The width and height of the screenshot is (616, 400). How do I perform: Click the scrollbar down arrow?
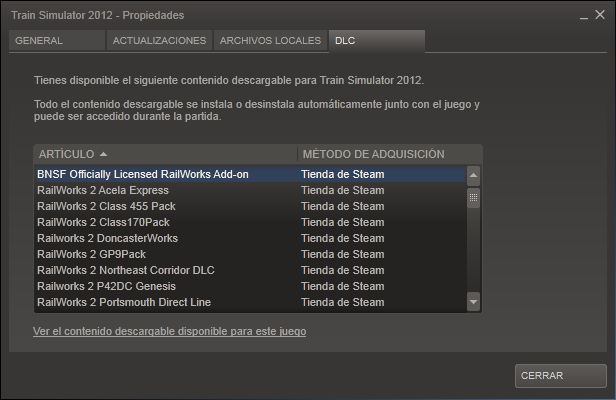(x=474, y=301)
